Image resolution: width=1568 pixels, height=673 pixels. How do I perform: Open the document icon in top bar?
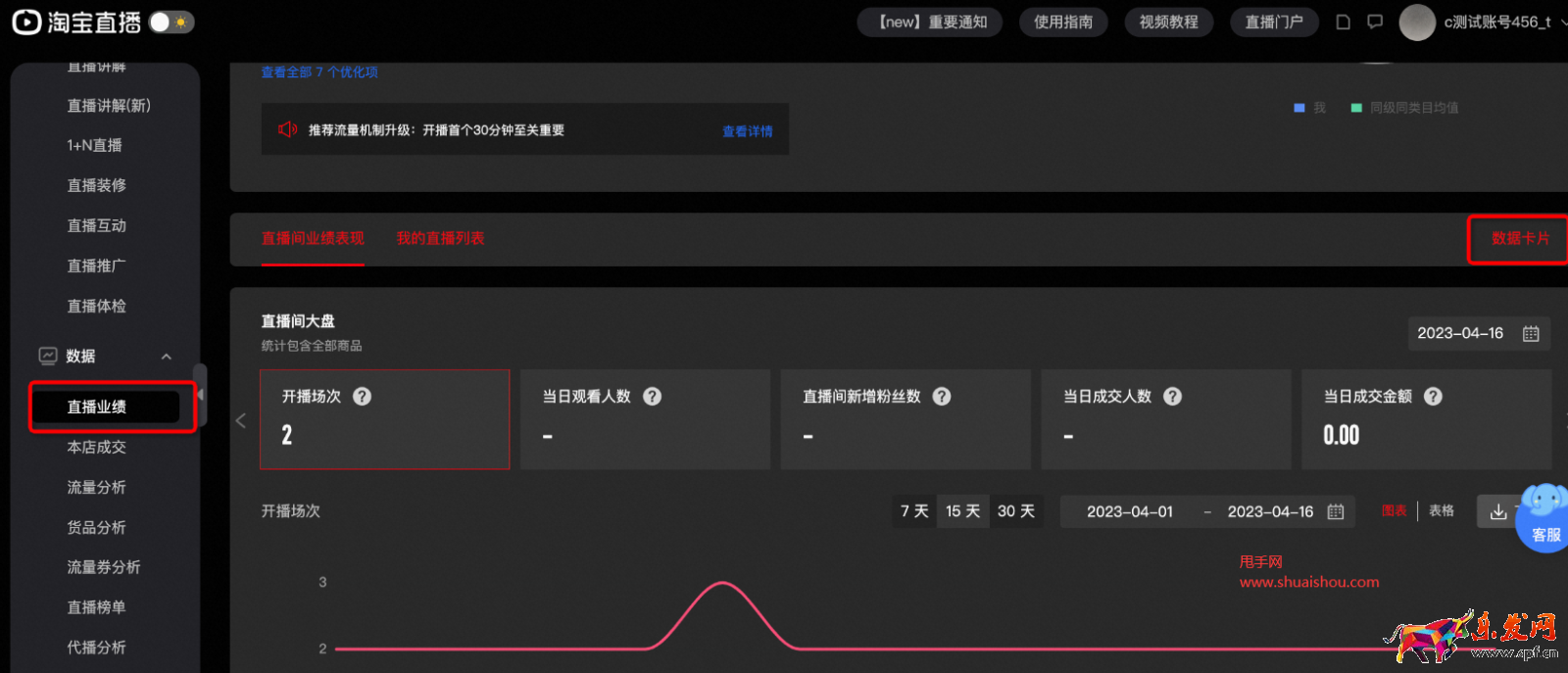pyautogui.click(x=1344, y=22)
